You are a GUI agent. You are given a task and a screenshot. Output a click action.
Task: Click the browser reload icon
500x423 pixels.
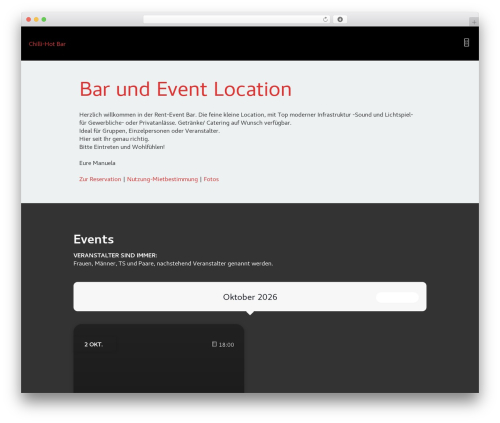pyautogui.click(x=325, y=19)
